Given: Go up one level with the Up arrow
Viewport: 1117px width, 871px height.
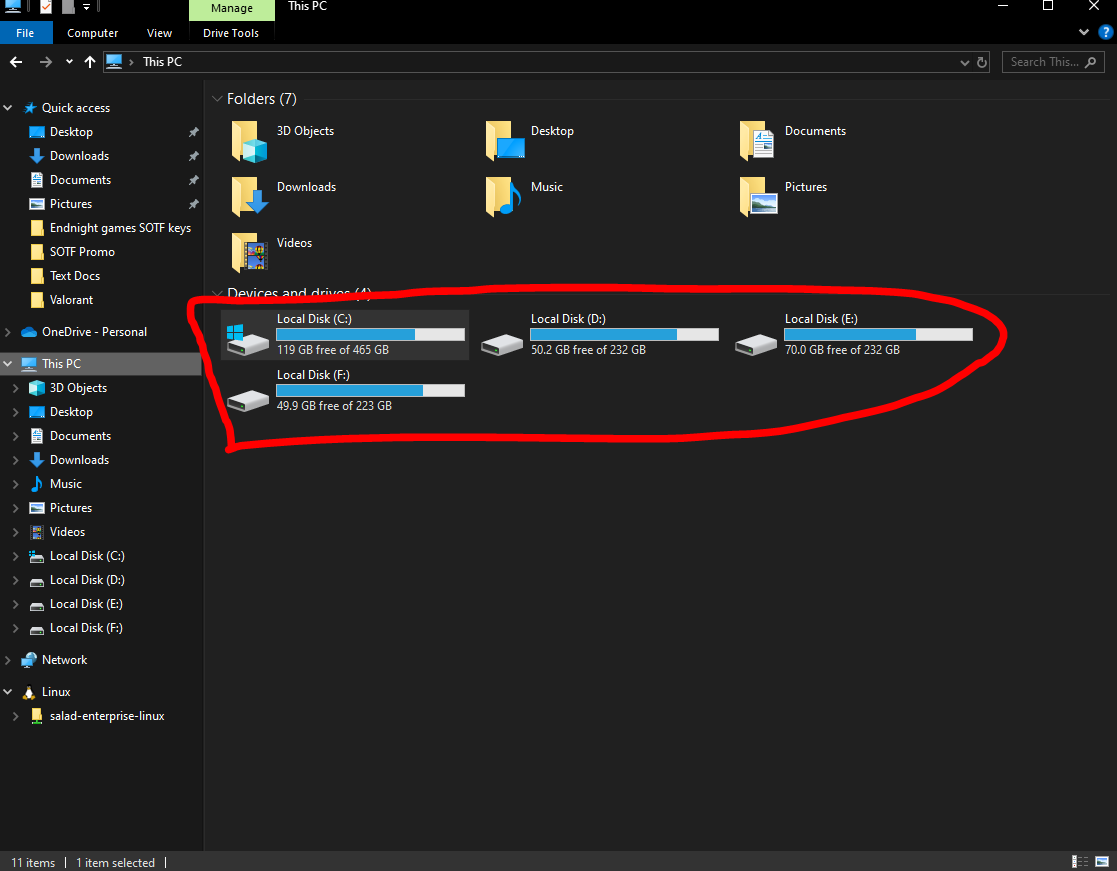Looking at the screenshot, I should [x=90, y=62].
